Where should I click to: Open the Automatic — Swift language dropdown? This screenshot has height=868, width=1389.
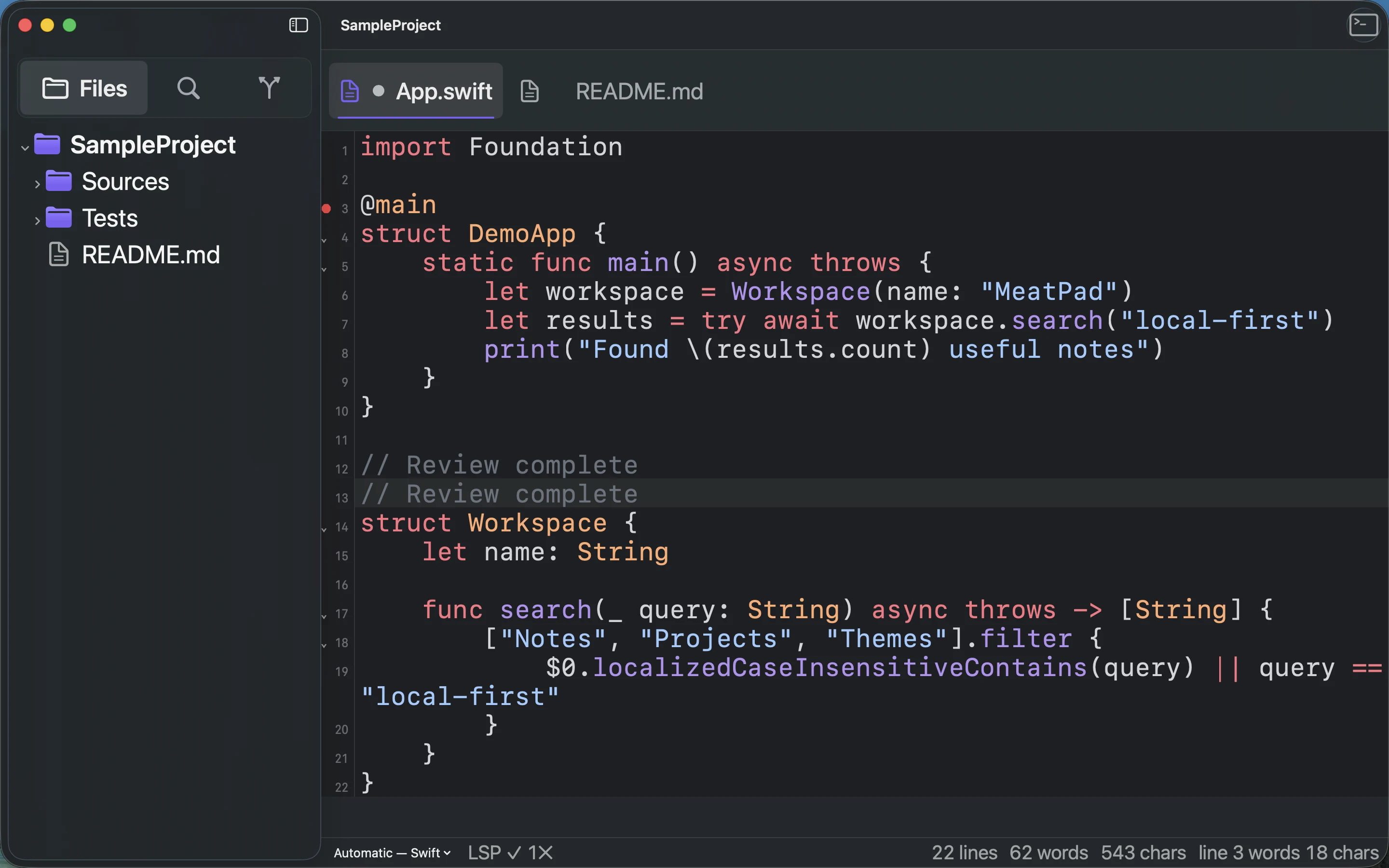coord(392,853)
